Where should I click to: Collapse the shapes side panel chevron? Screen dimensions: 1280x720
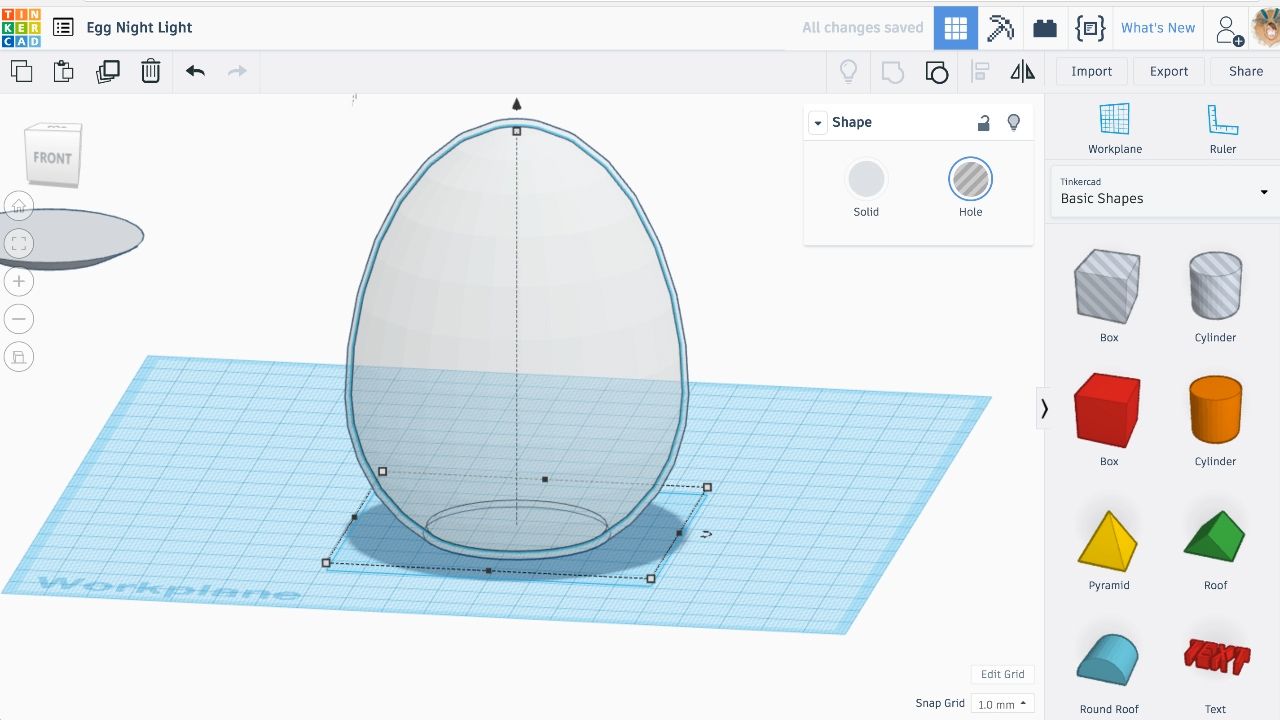pos(1044,408)
